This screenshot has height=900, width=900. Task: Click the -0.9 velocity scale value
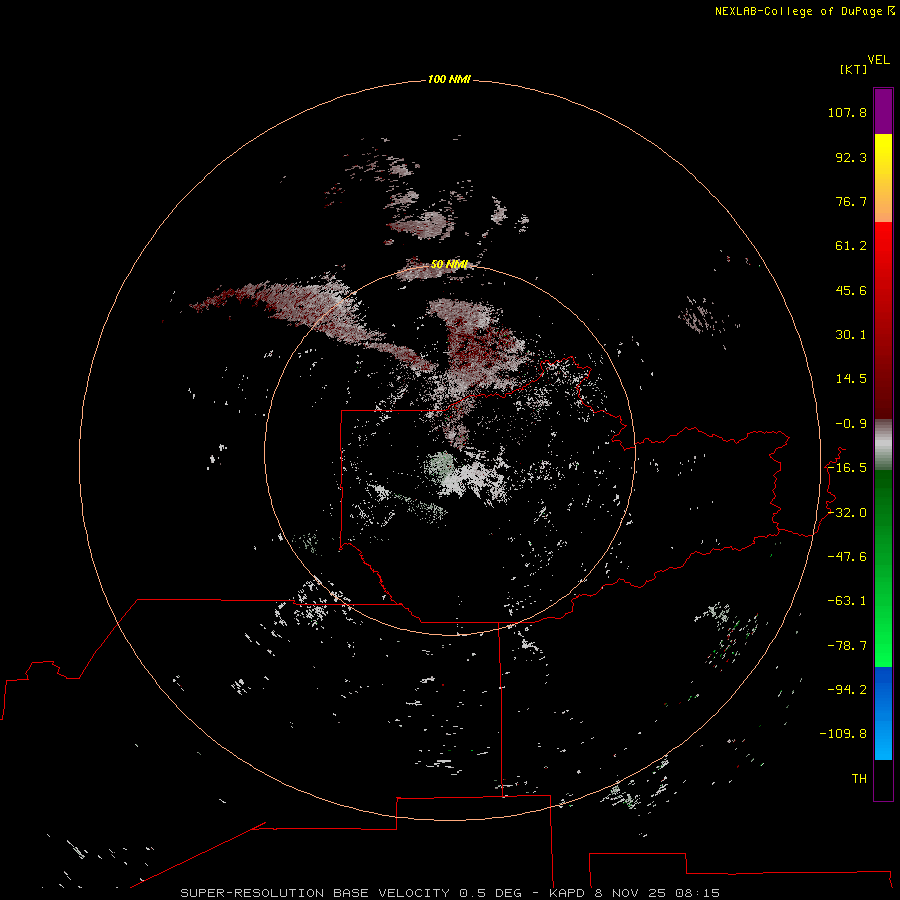(x=851, y=424)
